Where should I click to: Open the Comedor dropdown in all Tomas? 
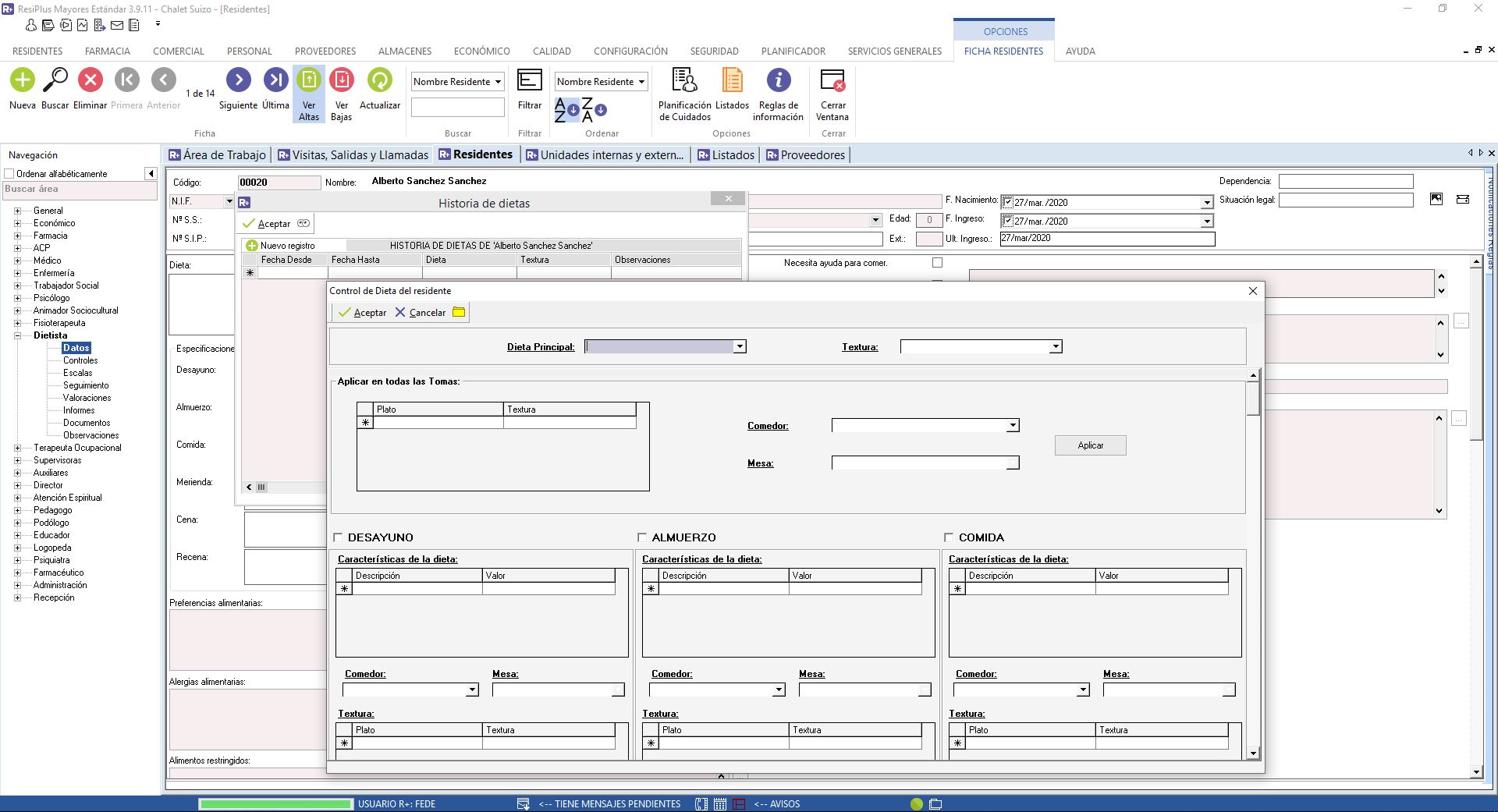coord(1013,425)
